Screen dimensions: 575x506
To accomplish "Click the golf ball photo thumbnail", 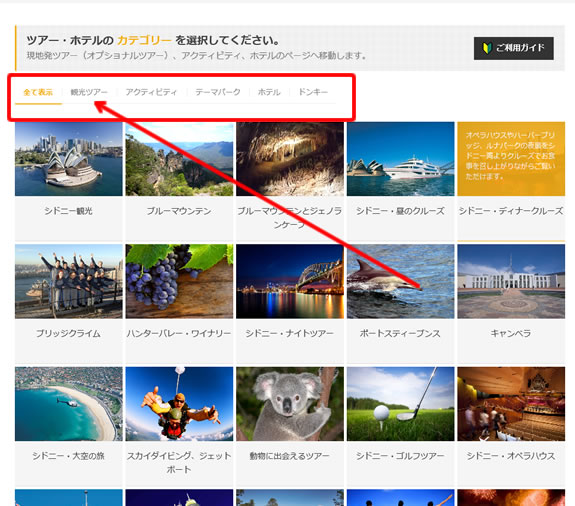I will (400, 404).
